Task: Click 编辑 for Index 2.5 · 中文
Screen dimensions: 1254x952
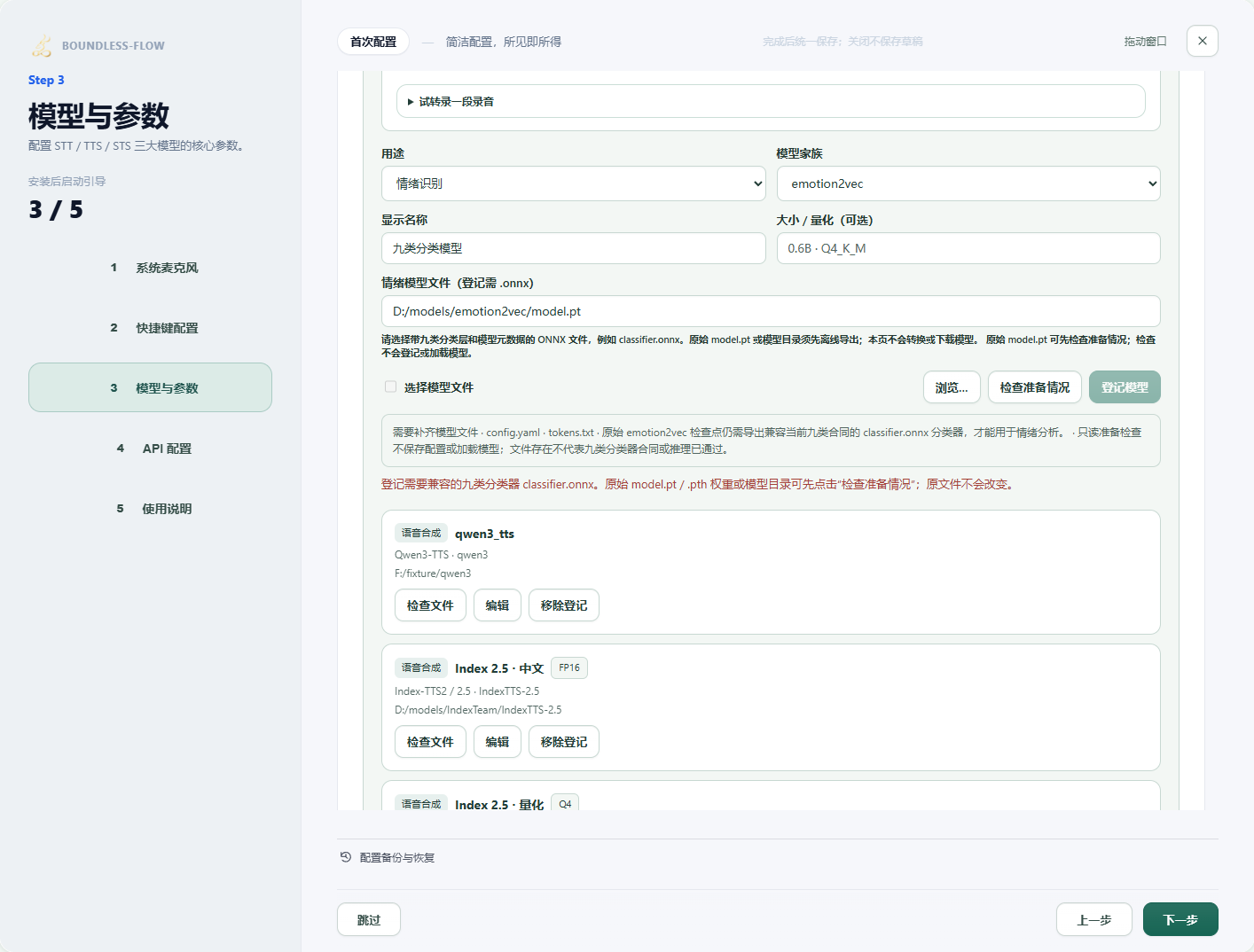Action: tap(498, 742)
